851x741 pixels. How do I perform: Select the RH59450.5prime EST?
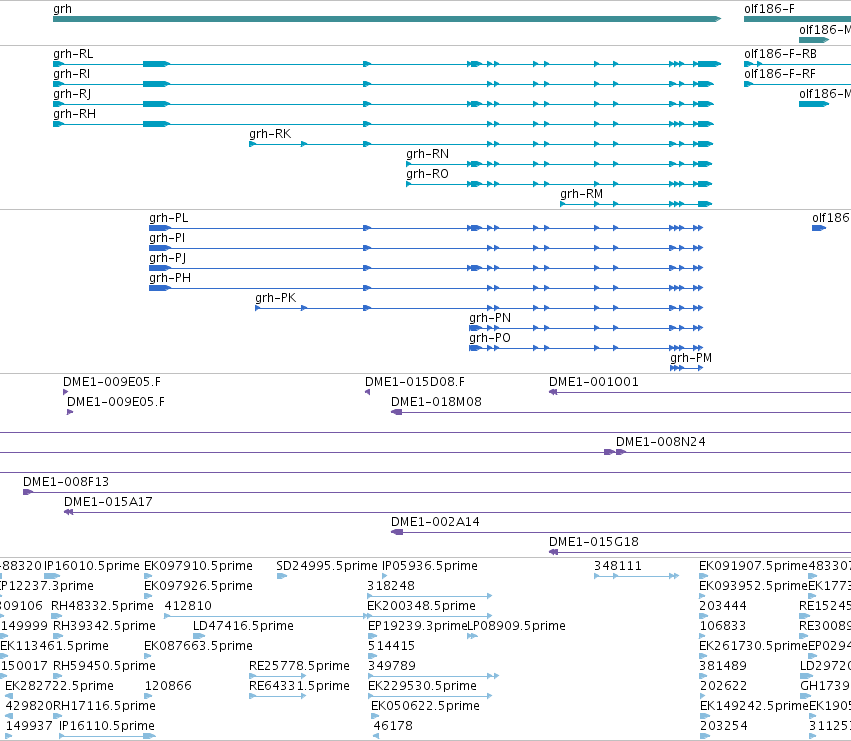tap(104, 666)
